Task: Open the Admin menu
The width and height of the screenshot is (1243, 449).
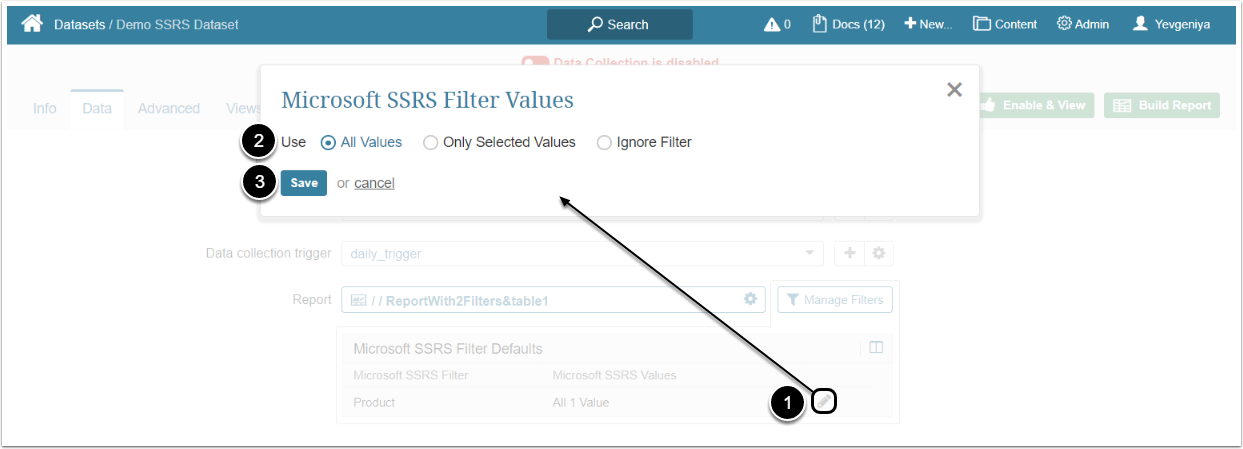Action: [x=1083, y=24]
